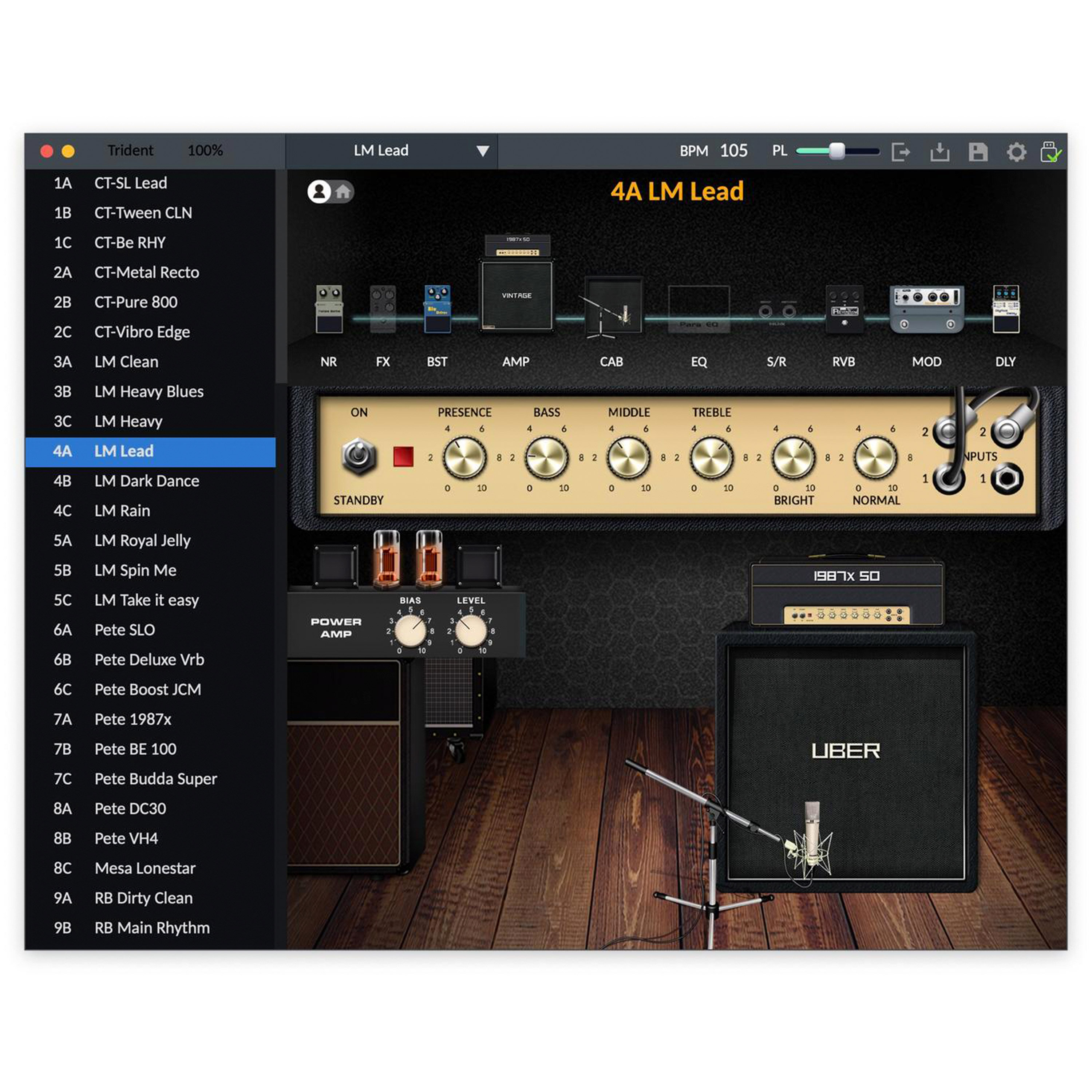Click the import/download preset icon

coord(941,151)
